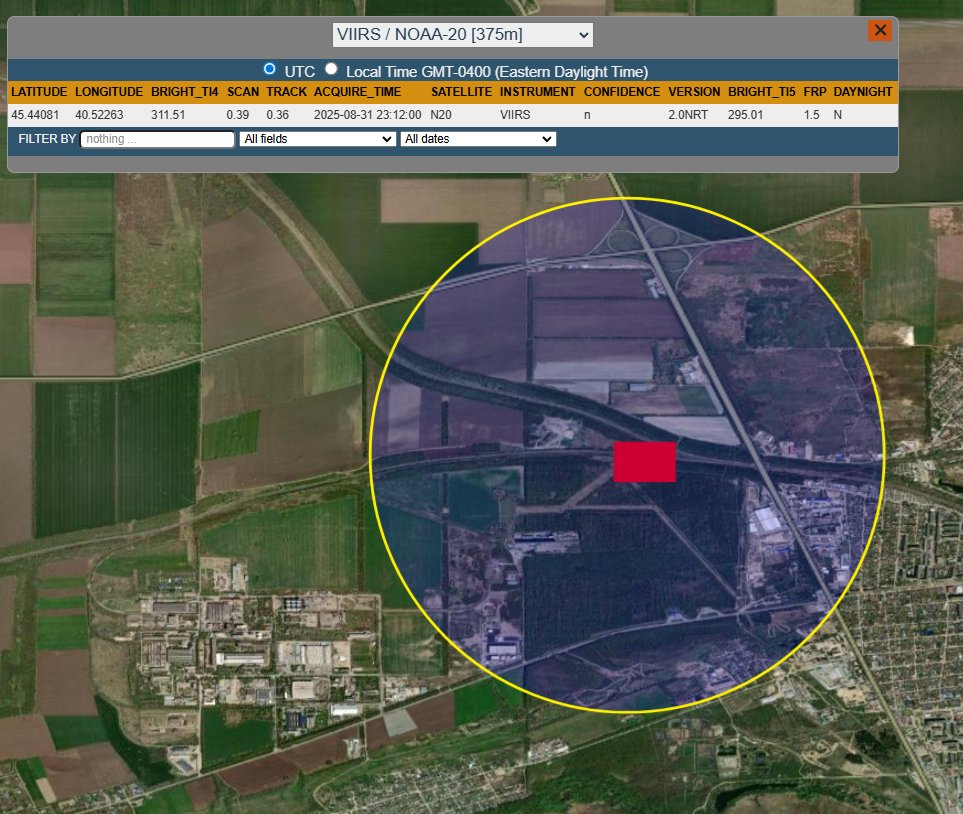Click the DAYNIGHT column header
The width and height of the screenshot is (963, 814).
pyautogui.click(x=861, y=91)
